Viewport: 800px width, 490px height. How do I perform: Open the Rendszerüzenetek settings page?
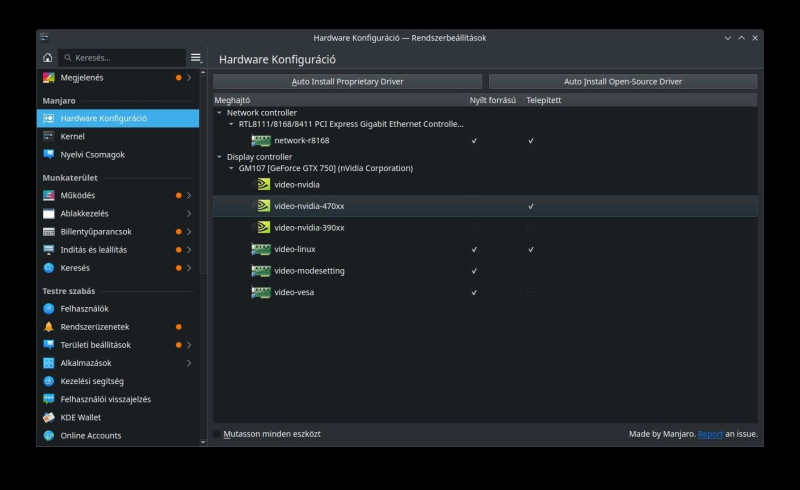tap(118, 327)
